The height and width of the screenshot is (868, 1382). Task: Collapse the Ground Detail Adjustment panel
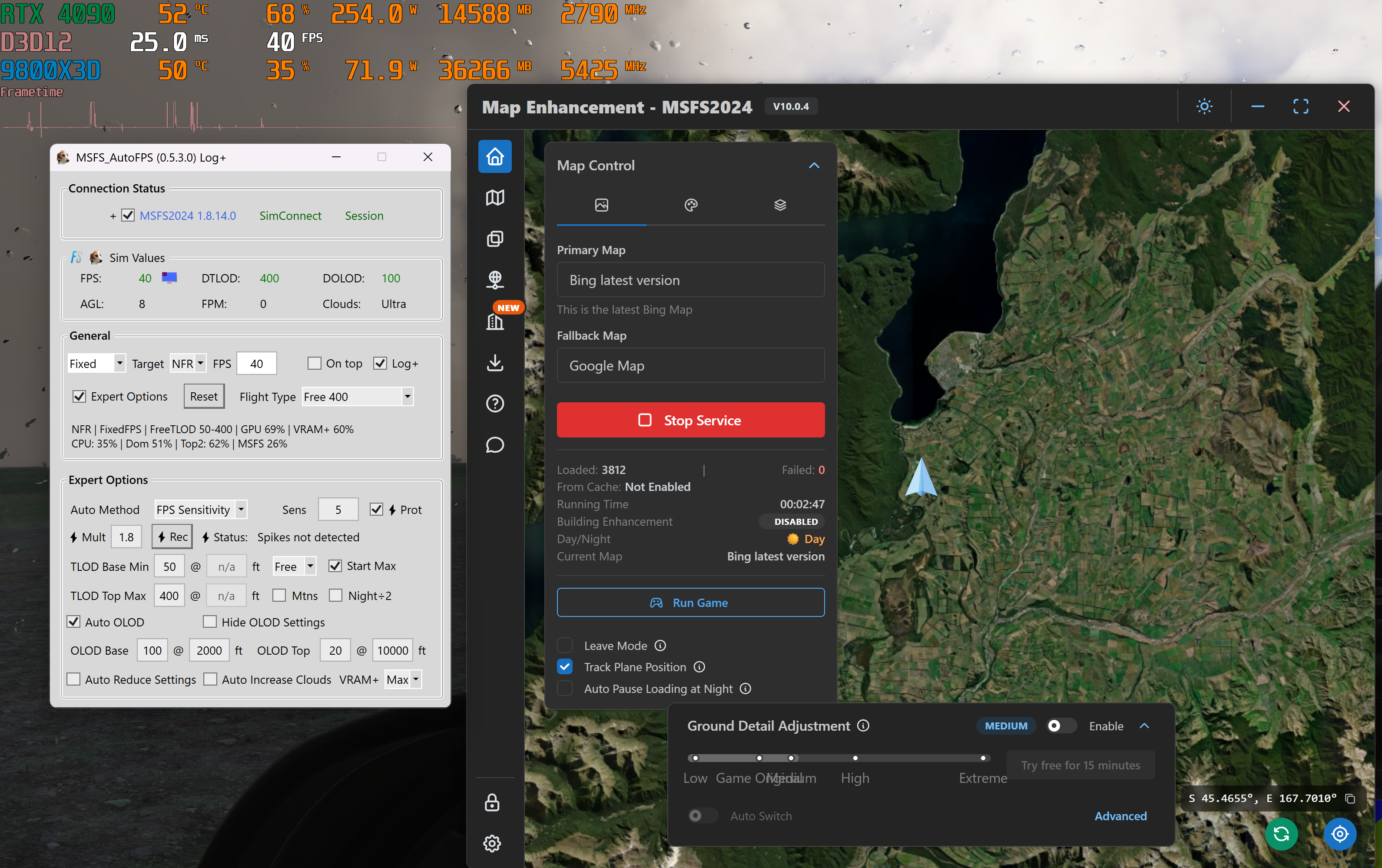(1144, 726)
